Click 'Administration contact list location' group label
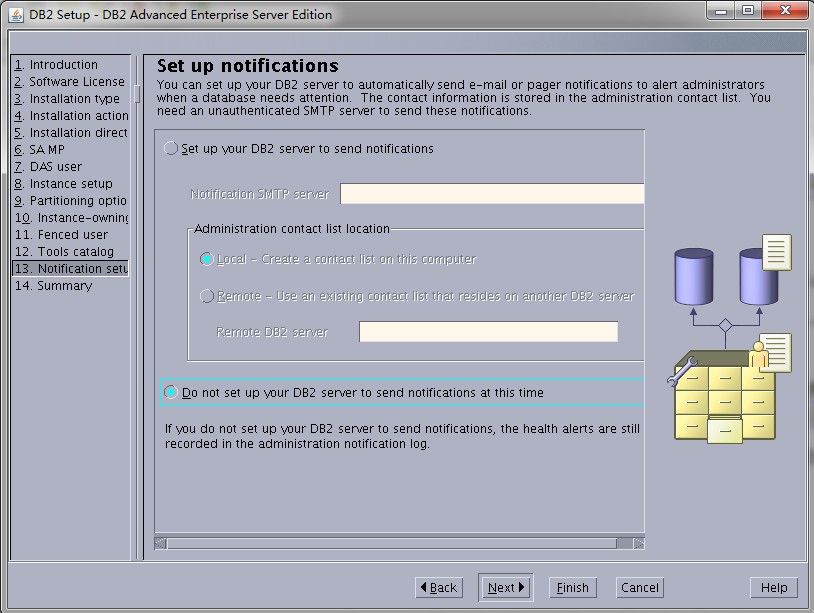814x613 pixels. tap(292, 228)
